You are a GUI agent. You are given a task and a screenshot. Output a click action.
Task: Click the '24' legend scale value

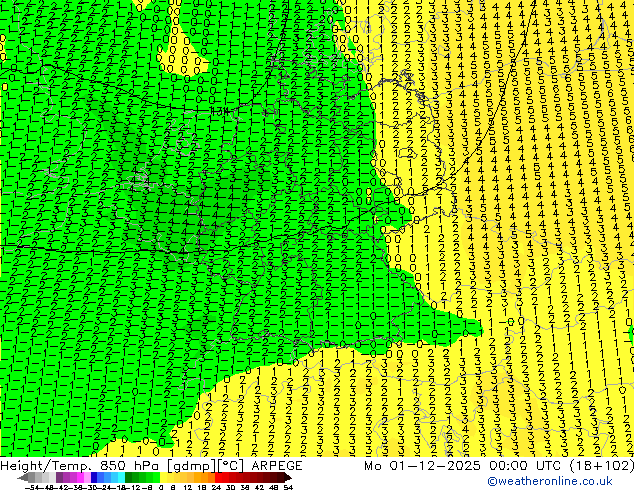pos(216,487)
